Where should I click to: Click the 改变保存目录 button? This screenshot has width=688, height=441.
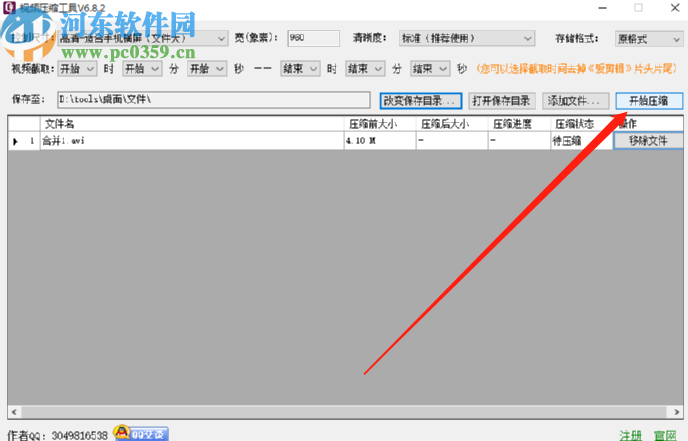click(421, 101)
